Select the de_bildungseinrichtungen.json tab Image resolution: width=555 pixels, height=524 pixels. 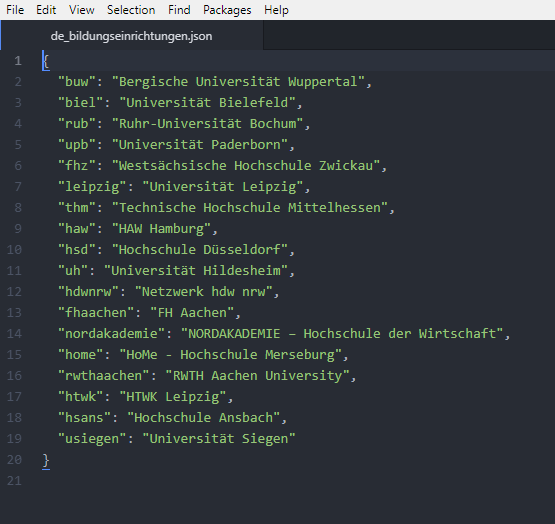131,36
